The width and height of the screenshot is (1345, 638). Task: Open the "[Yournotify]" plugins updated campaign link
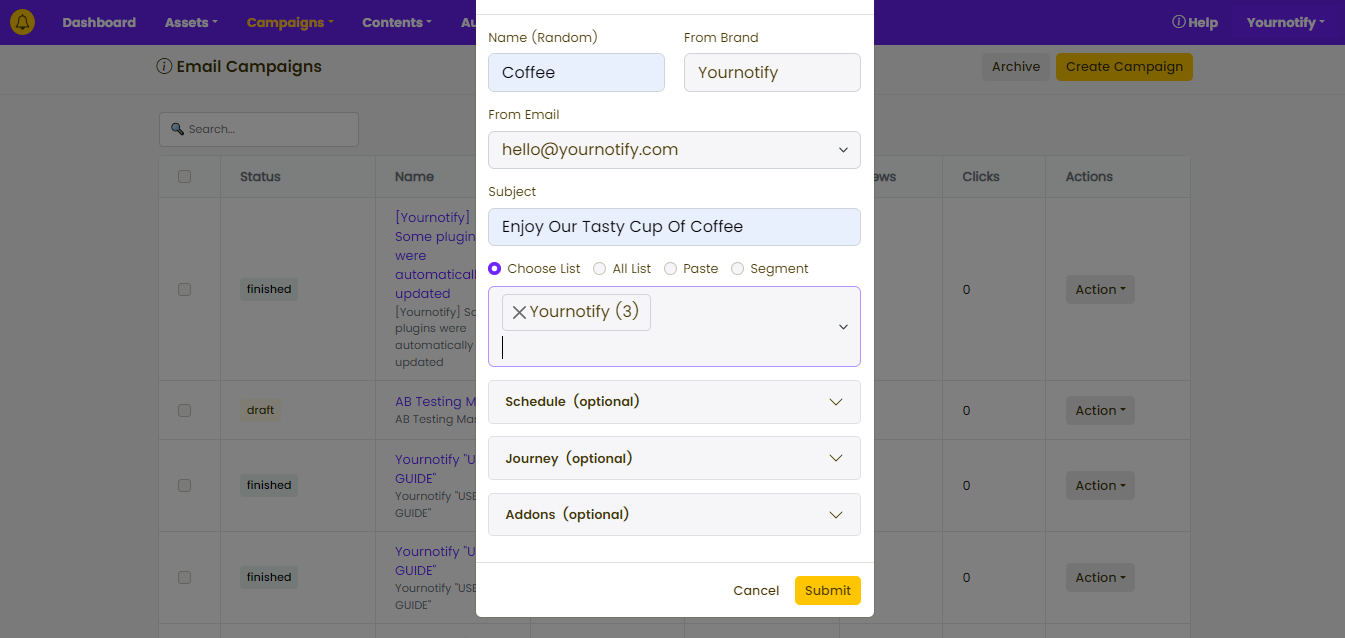435,255
